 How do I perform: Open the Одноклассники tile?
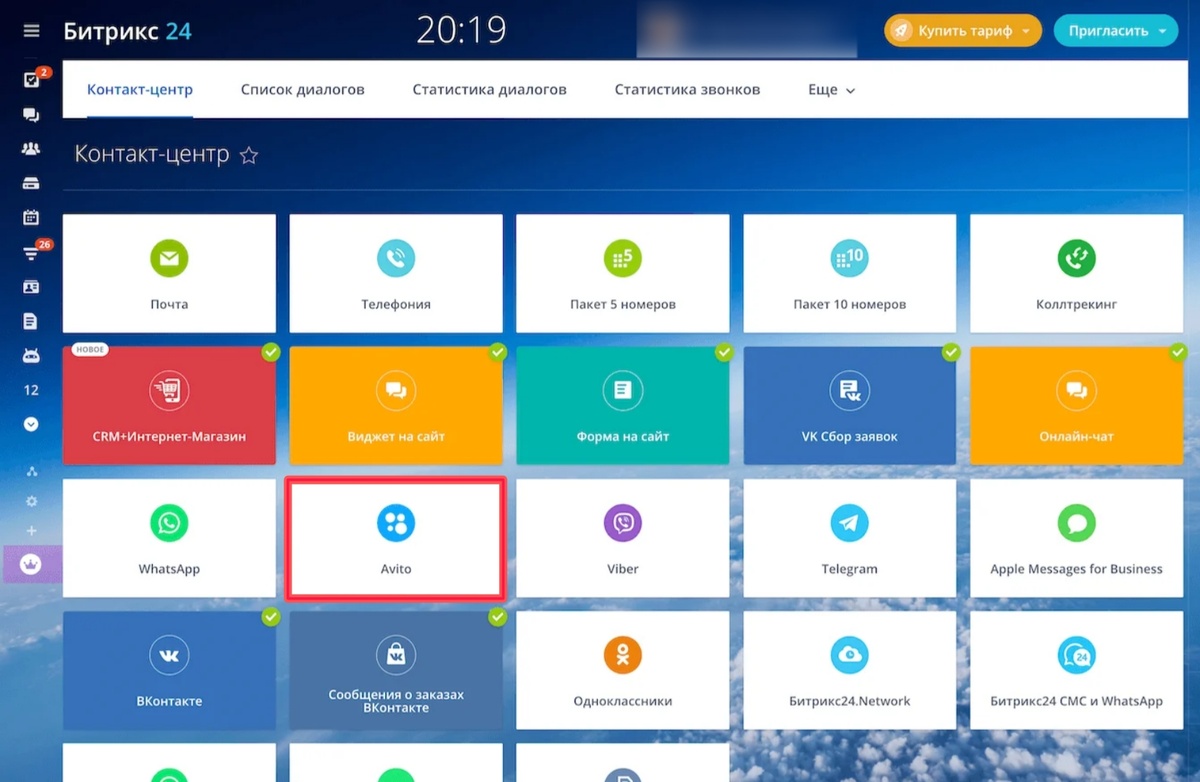coord(623,670)
